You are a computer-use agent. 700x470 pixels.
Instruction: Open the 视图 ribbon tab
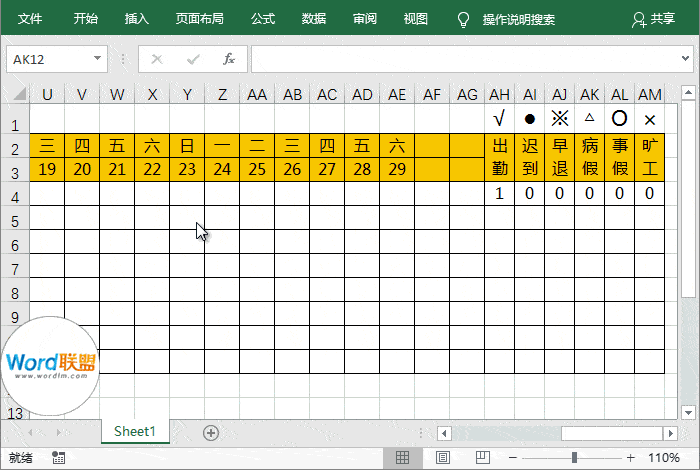[416, 19]
